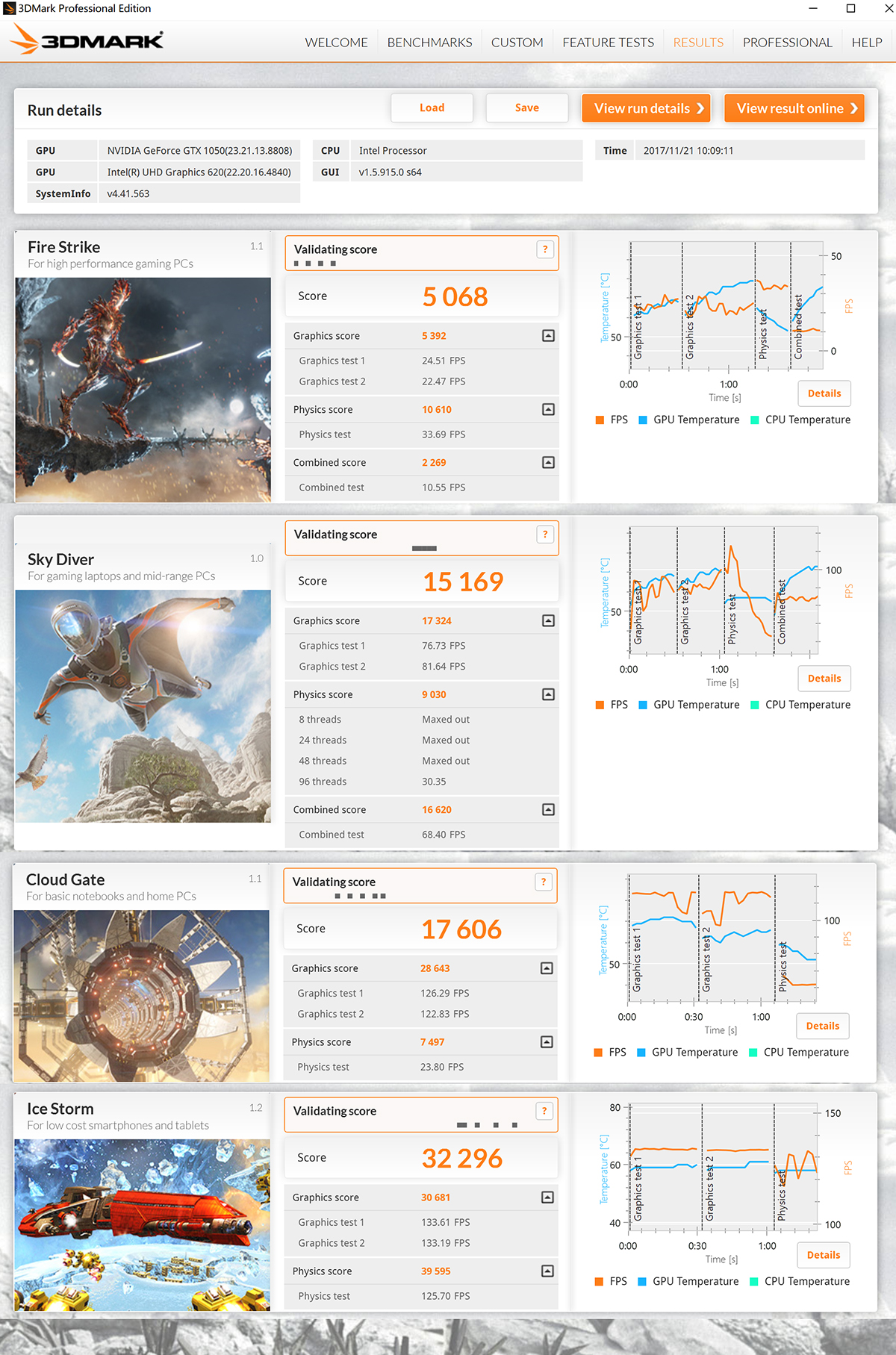Open the Cloud Gate validating score help icon
896x1355 pixels.
[544, 882]
